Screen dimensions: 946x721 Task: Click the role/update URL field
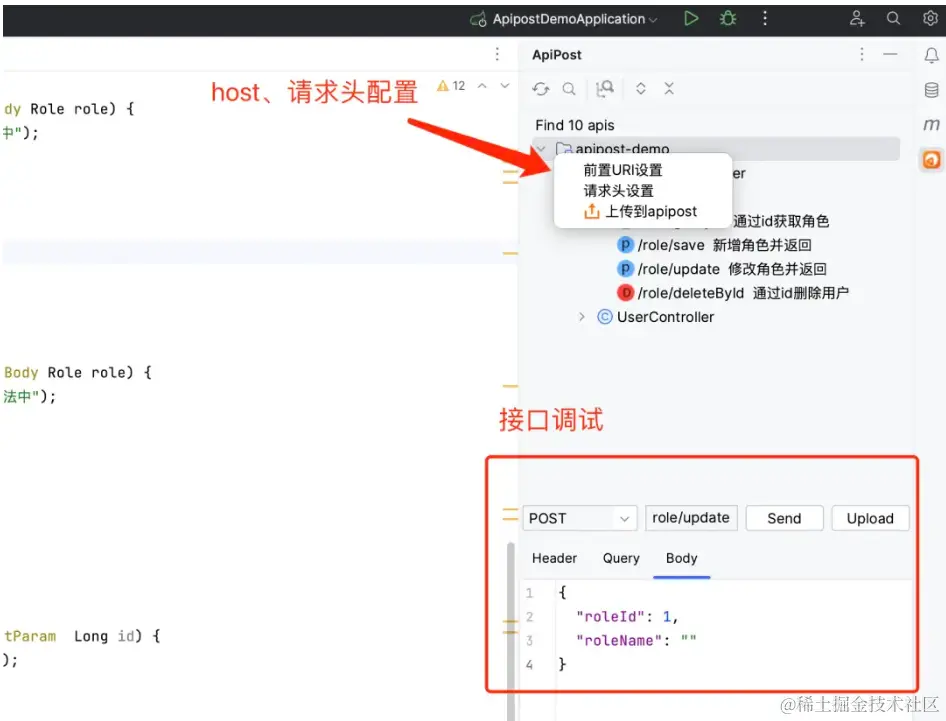[x=691, y=518]
